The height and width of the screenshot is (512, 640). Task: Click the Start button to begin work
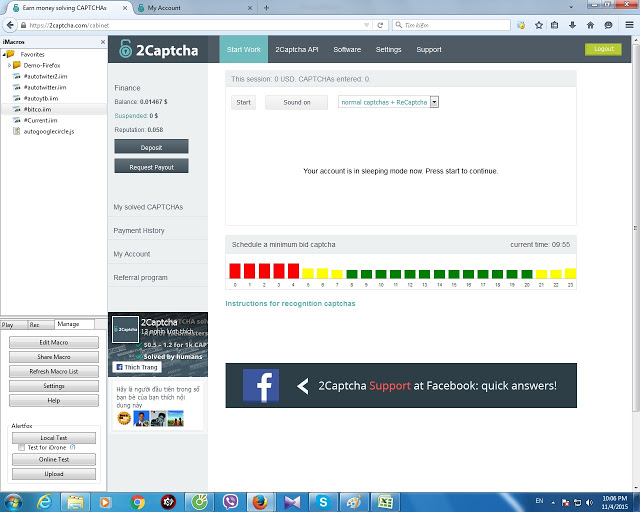244,102
